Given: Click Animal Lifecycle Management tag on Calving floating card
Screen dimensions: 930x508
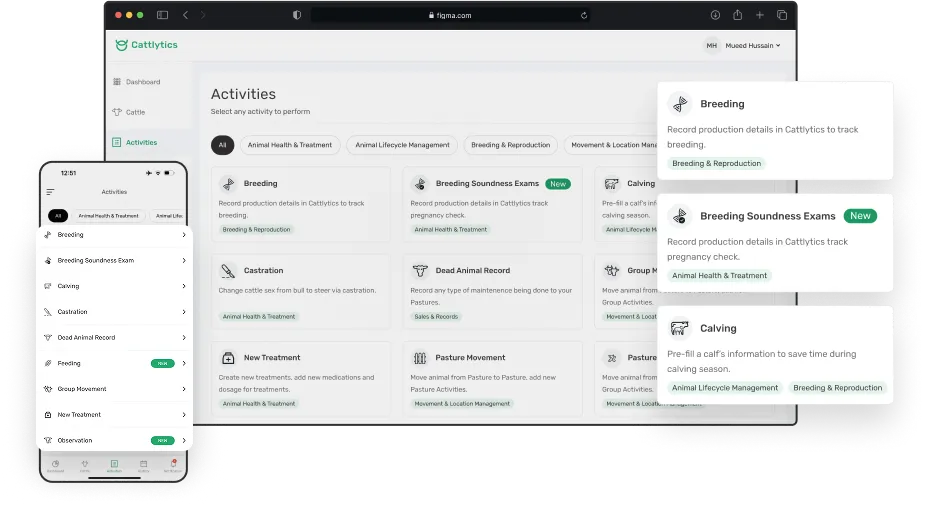Looking at the screenshot, I should click(x=725, y=388).
